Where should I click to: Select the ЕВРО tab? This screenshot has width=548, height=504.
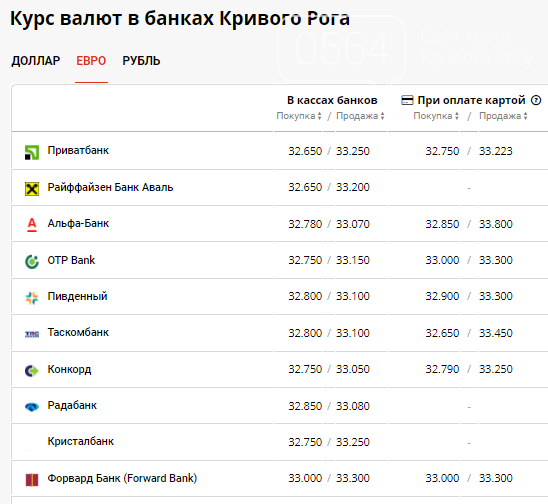(91, 61)
